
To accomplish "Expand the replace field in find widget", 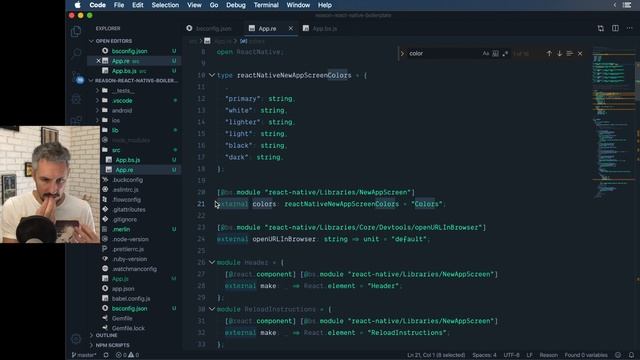I will (x=402, y=53).
